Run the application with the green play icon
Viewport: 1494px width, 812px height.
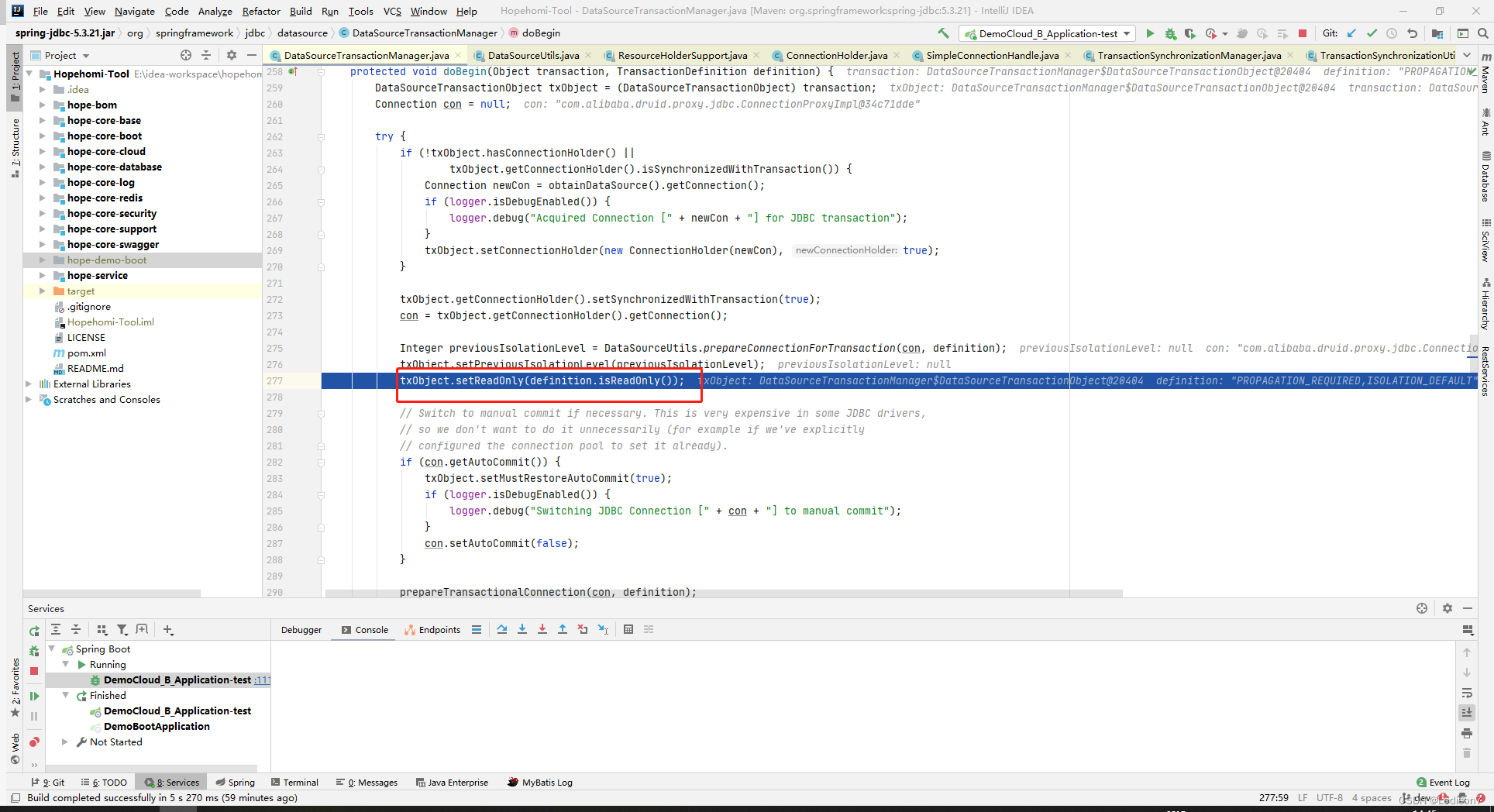click(x=1150, y=33)
